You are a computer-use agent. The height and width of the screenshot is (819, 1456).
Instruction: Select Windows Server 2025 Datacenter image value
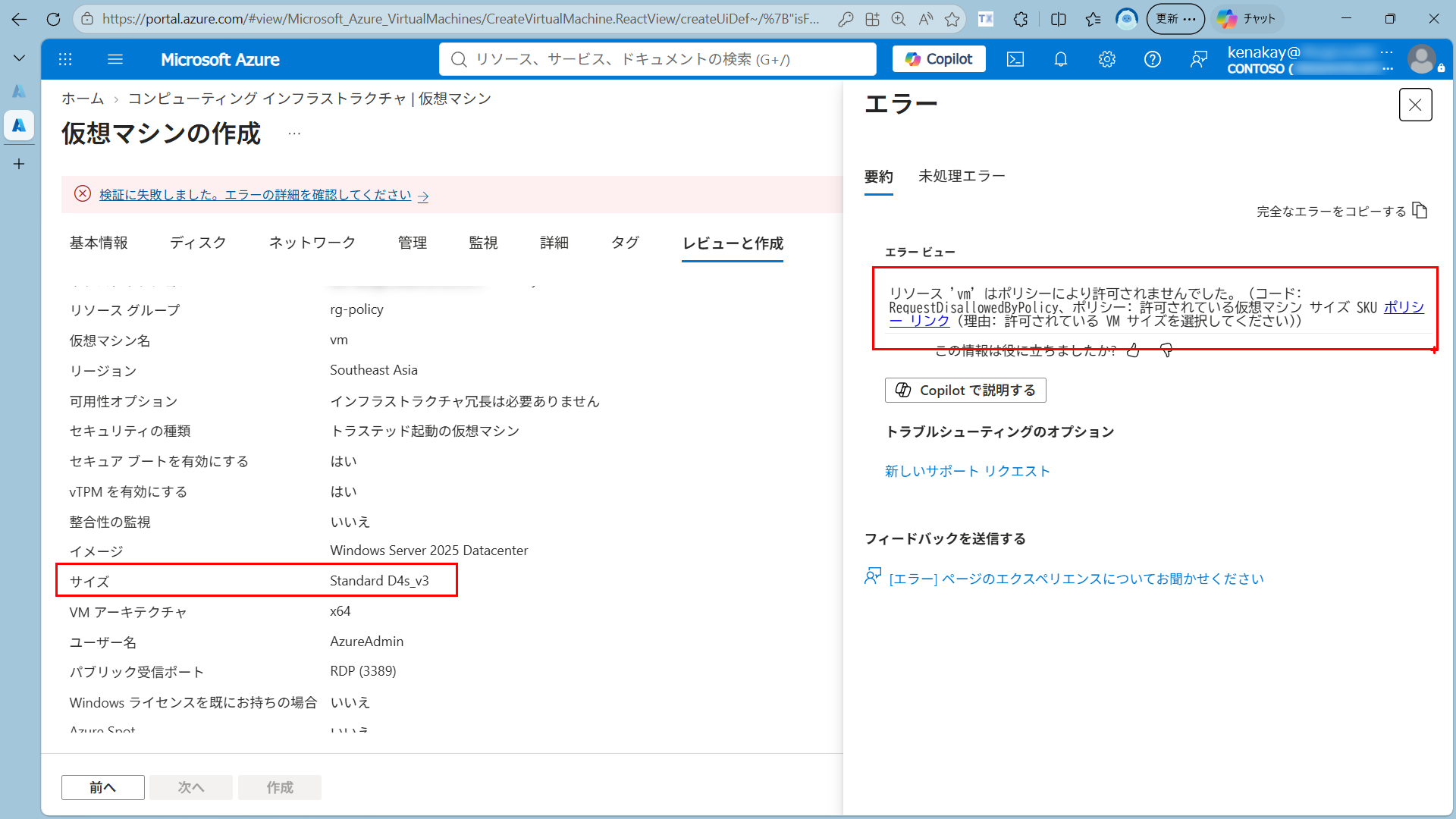429,551
